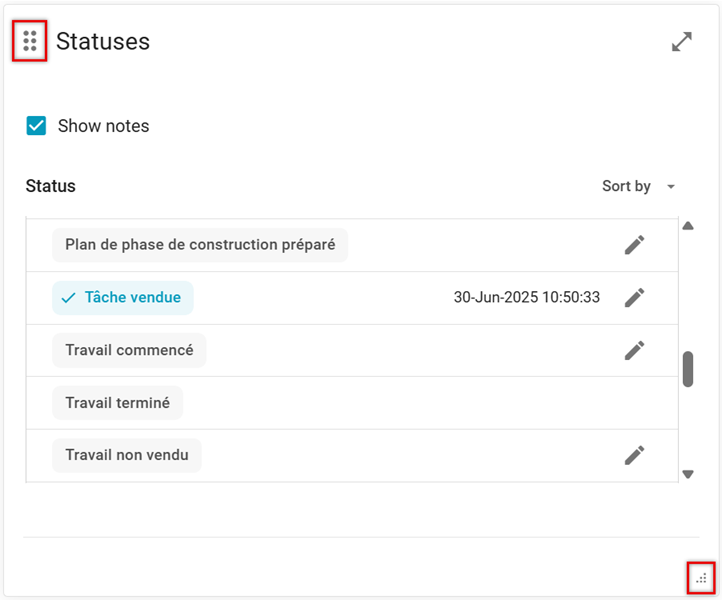This screenshot has width=722, height=600.
Task: Click the drag handle beside Statuses title
Action: click(x=30, y=41)
